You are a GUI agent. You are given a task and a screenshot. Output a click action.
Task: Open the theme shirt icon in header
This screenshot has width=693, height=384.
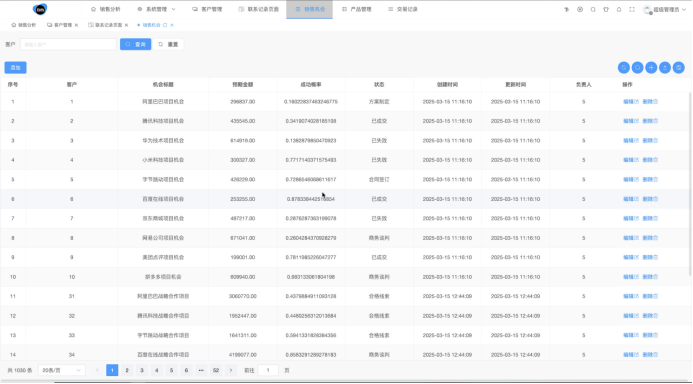(x=606, y=9)
